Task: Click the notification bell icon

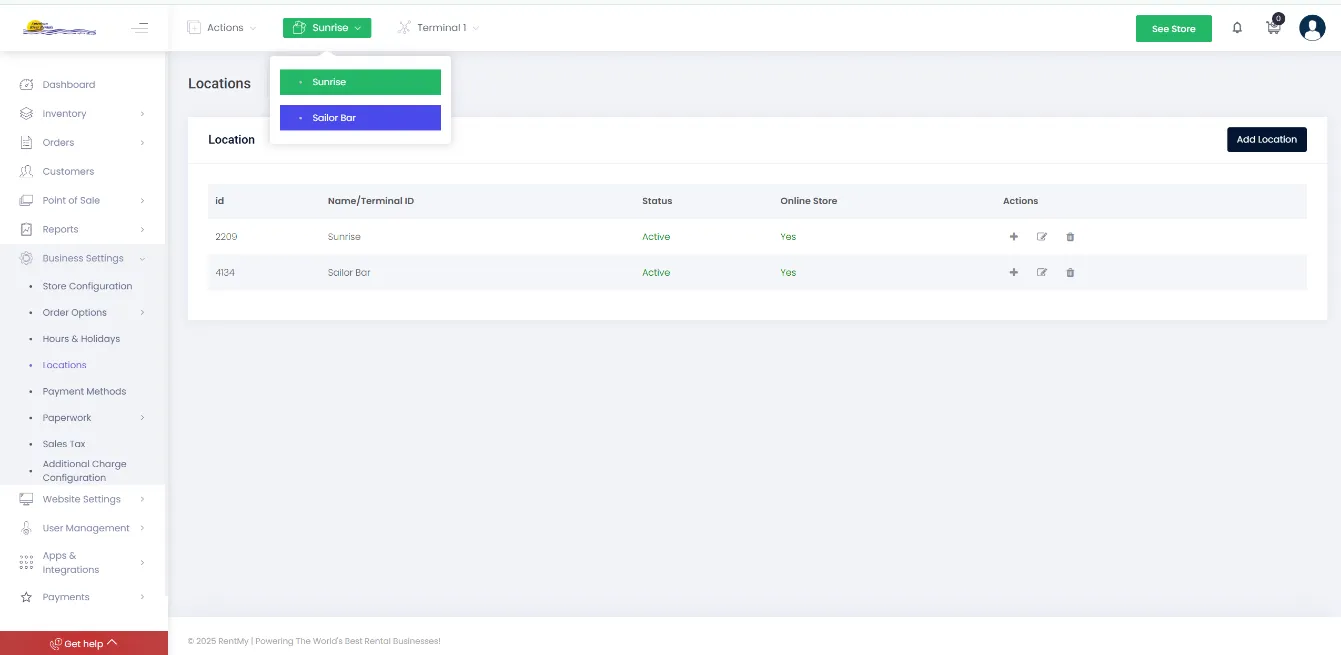Action: 1237,27
